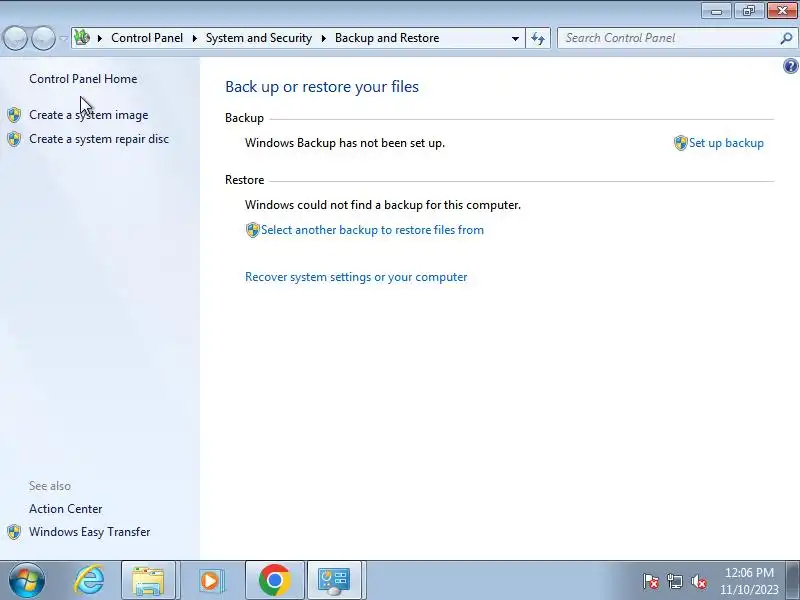Go to System and Security breadcrumb

[259, 38]
